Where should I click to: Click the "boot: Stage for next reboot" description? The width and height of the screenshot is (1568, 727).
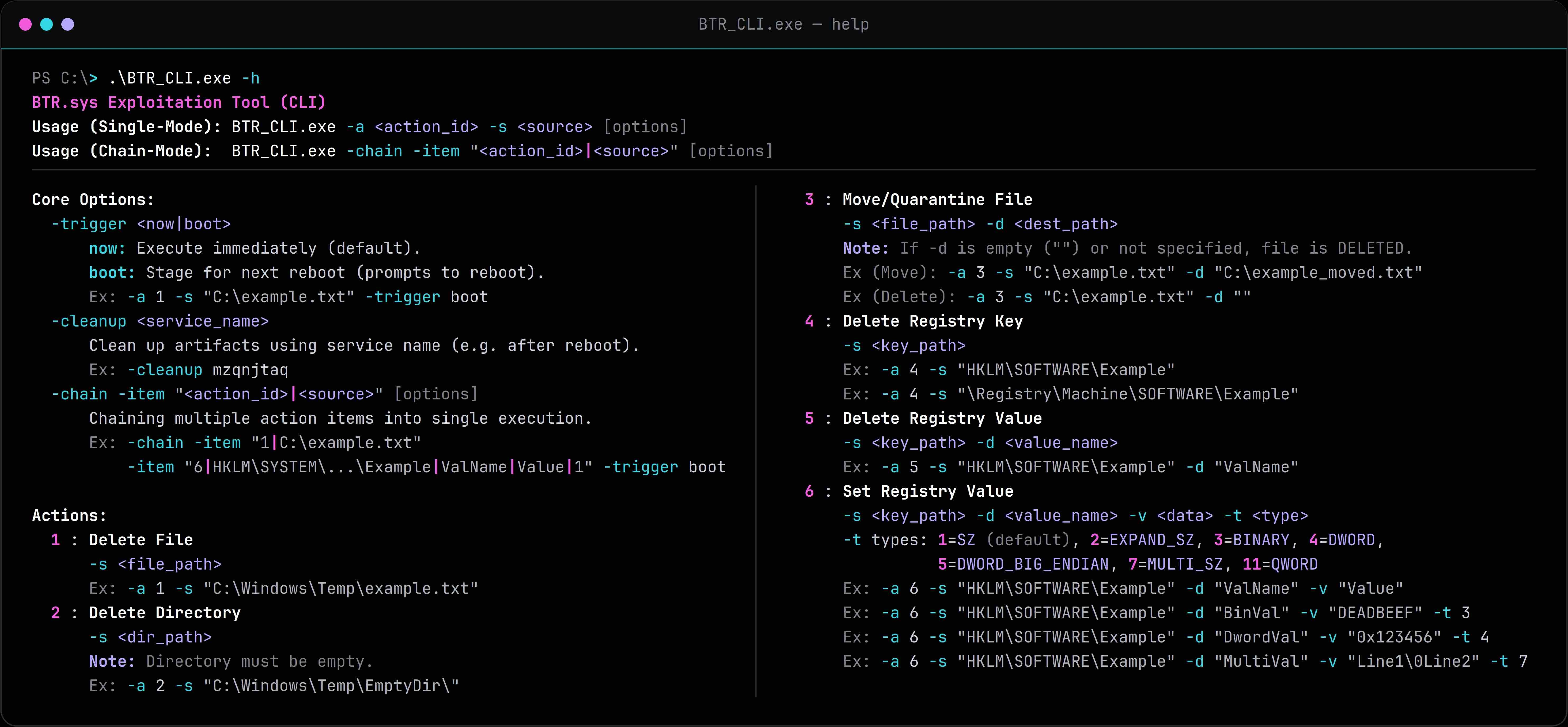pyautogui.click(x=316, y=273)
